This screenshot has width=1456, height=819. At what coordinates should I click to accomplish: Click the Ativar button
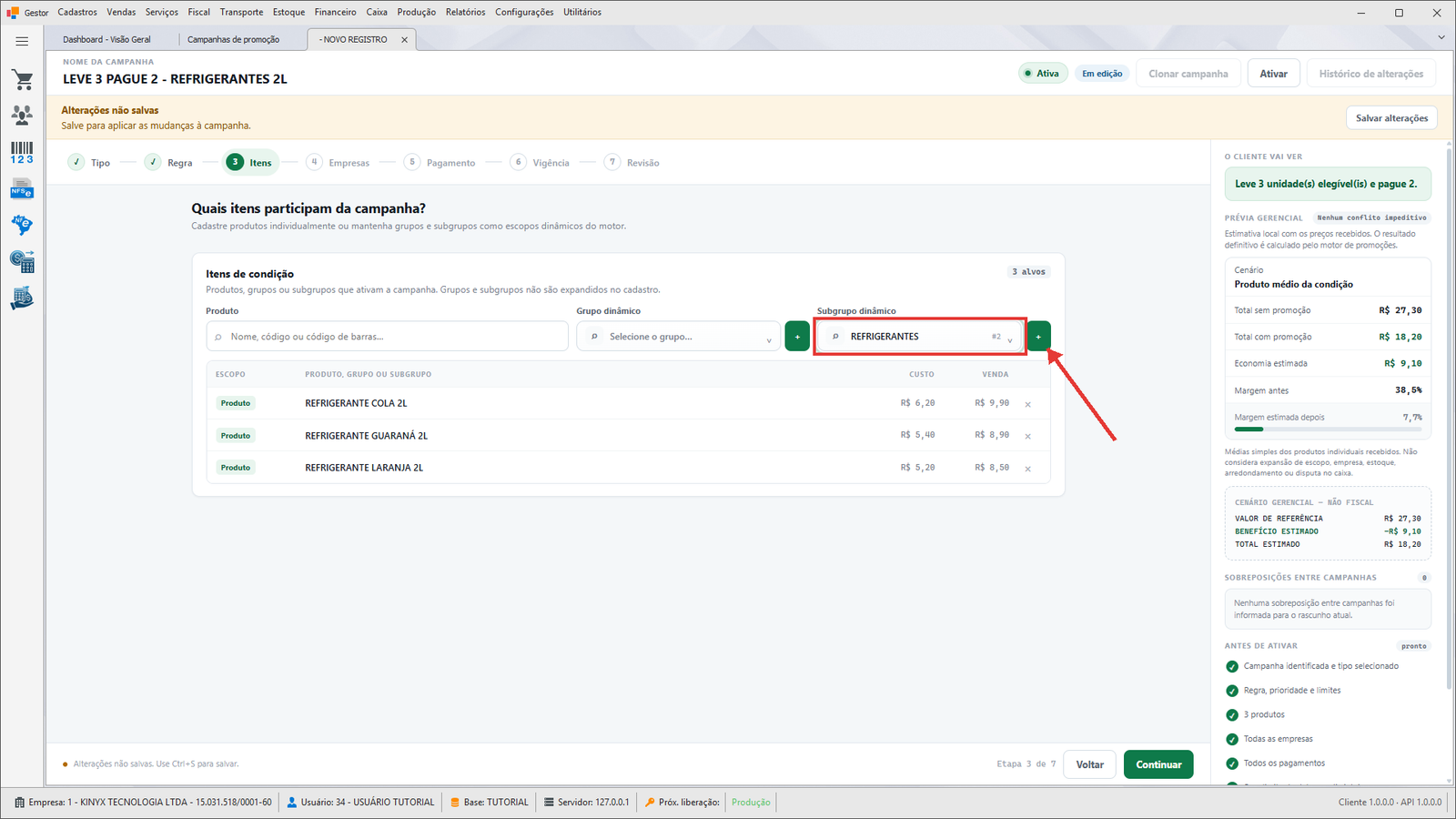[1273, 74]
